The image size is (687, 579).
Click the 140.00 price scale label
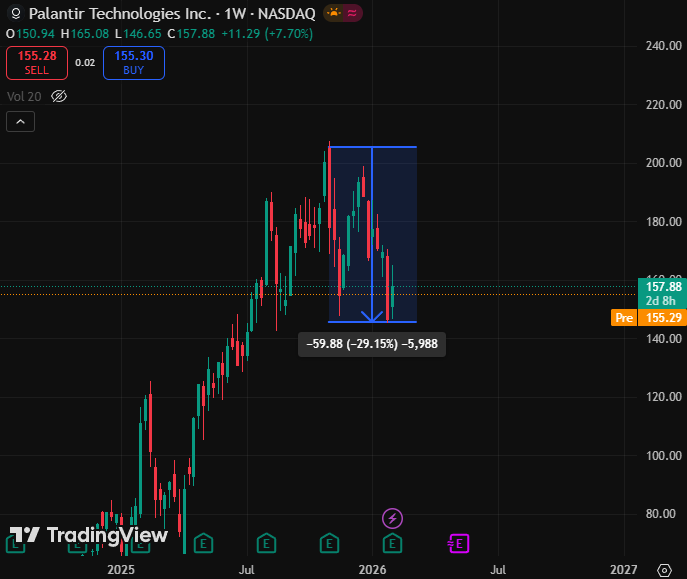pyautogui.click(x=663, y=339)
